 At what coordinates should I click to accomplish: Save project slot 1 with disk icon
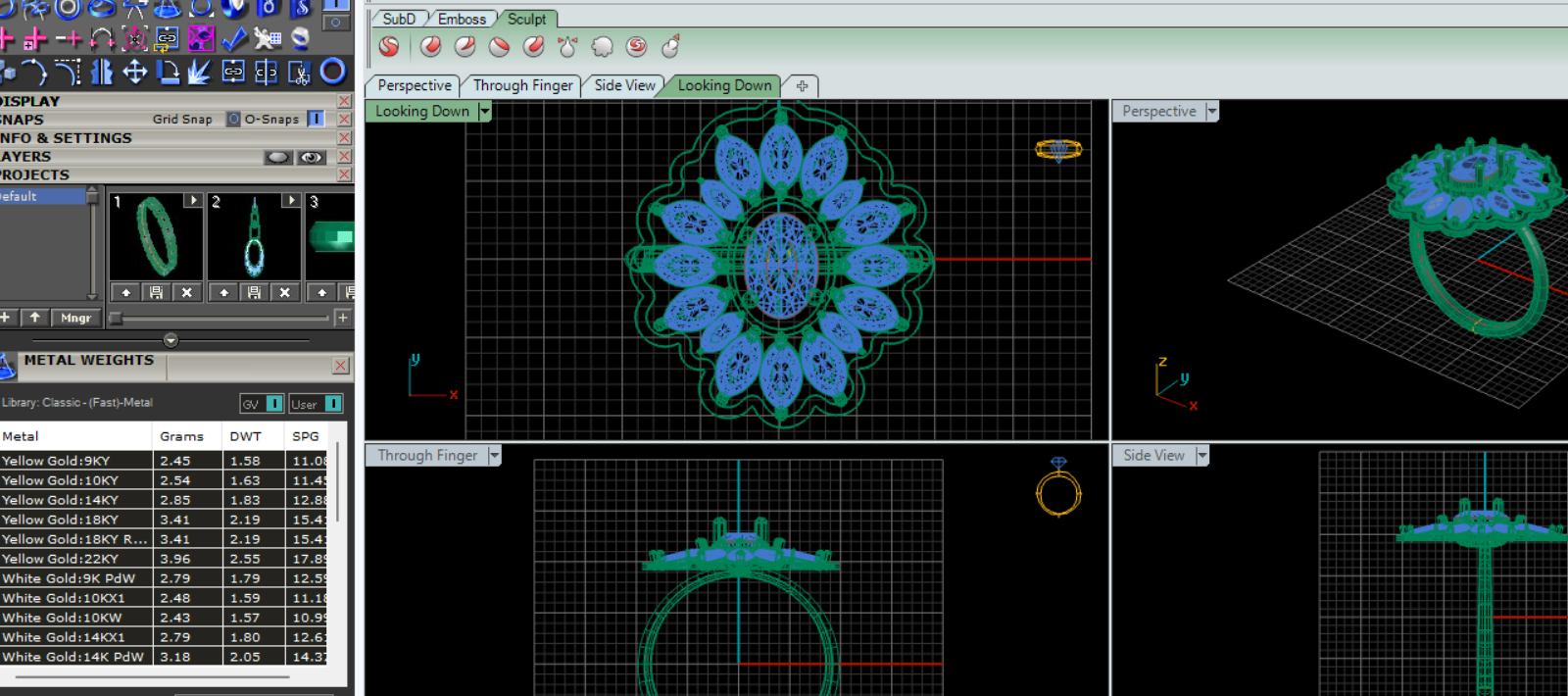click(x=156, y=292)
